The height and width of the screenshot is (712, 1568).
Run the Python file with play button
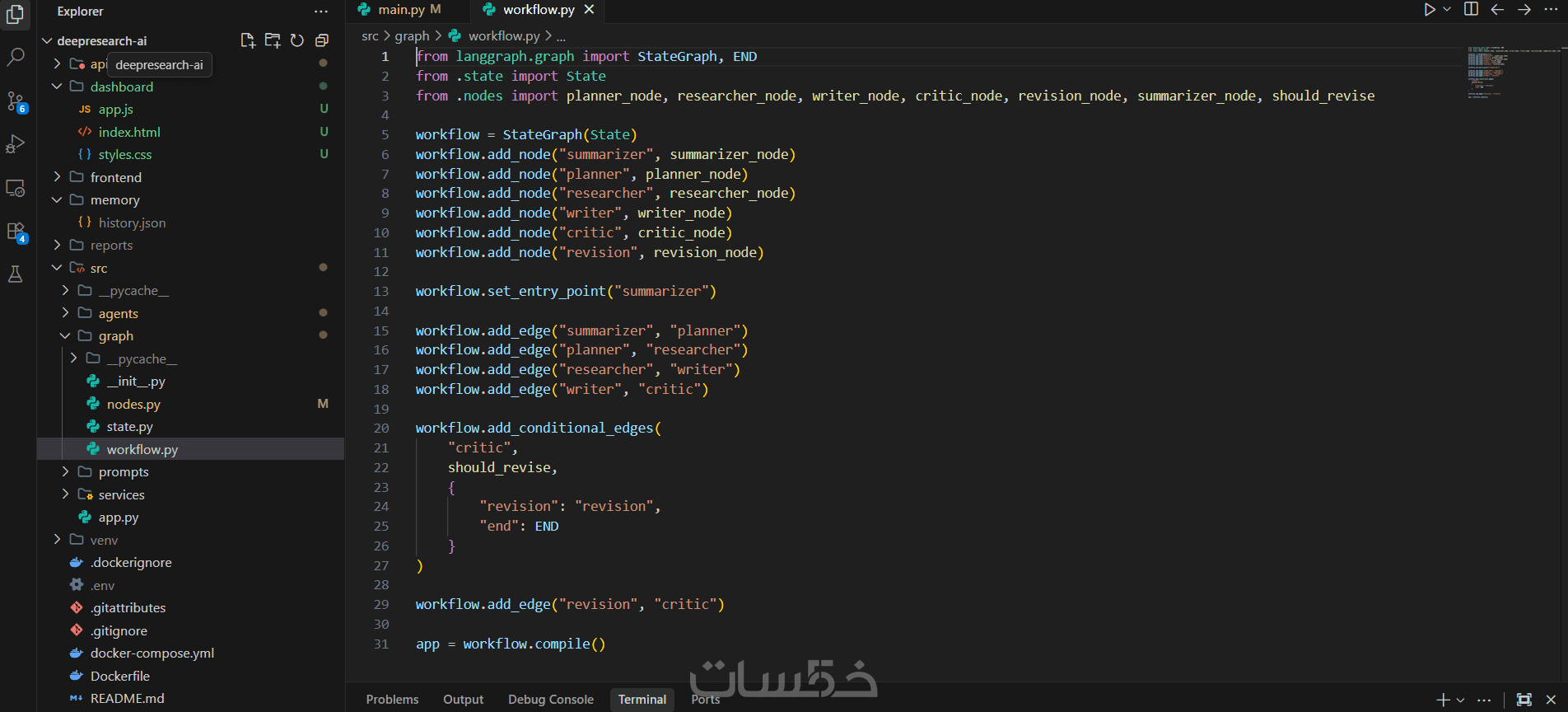[1430, 9]
